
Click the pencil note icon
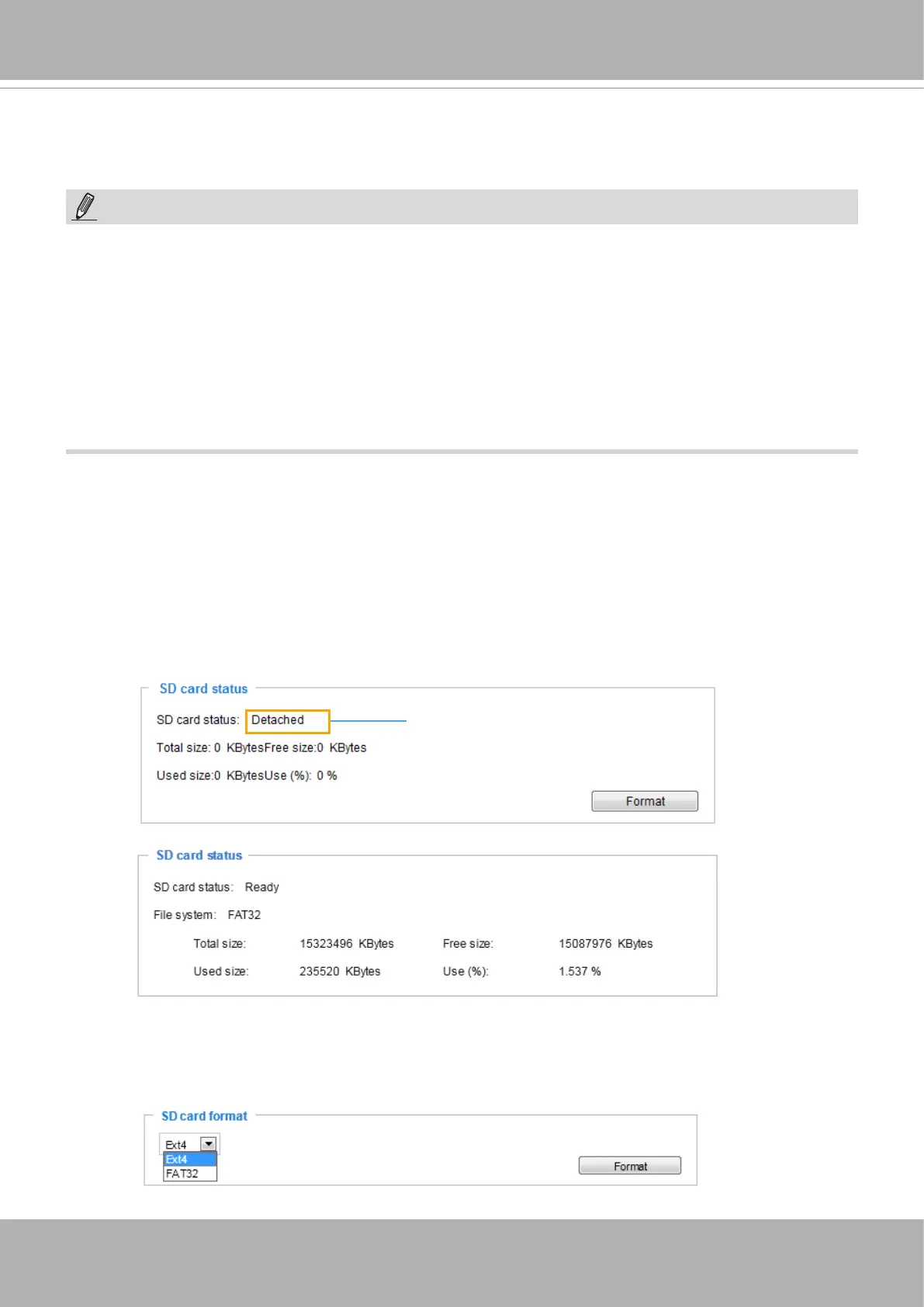click(x=85, y=207)
